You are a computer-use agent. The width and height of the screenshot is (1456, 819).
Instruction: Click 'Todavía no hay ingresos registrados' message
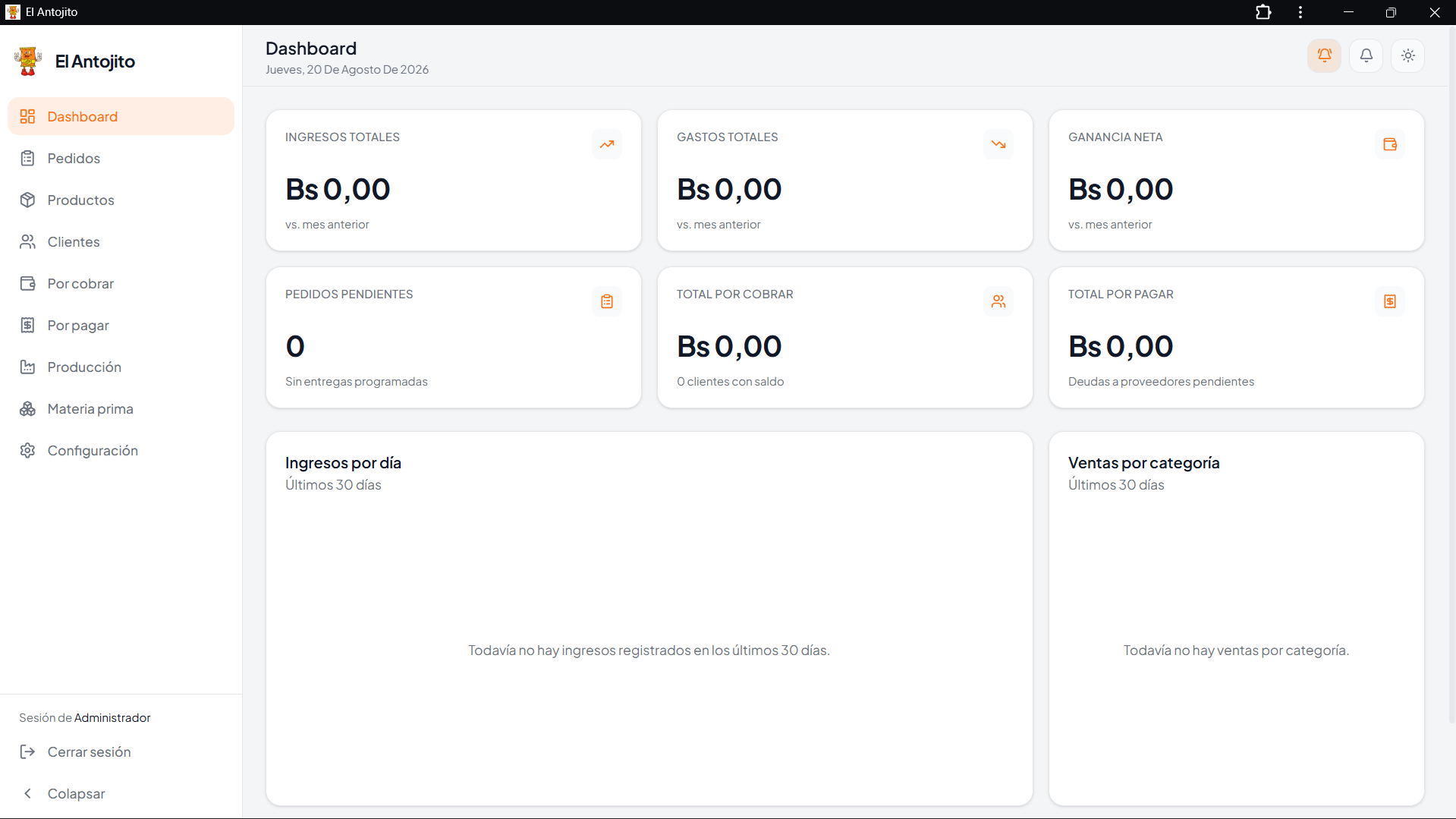pos(649,650)
